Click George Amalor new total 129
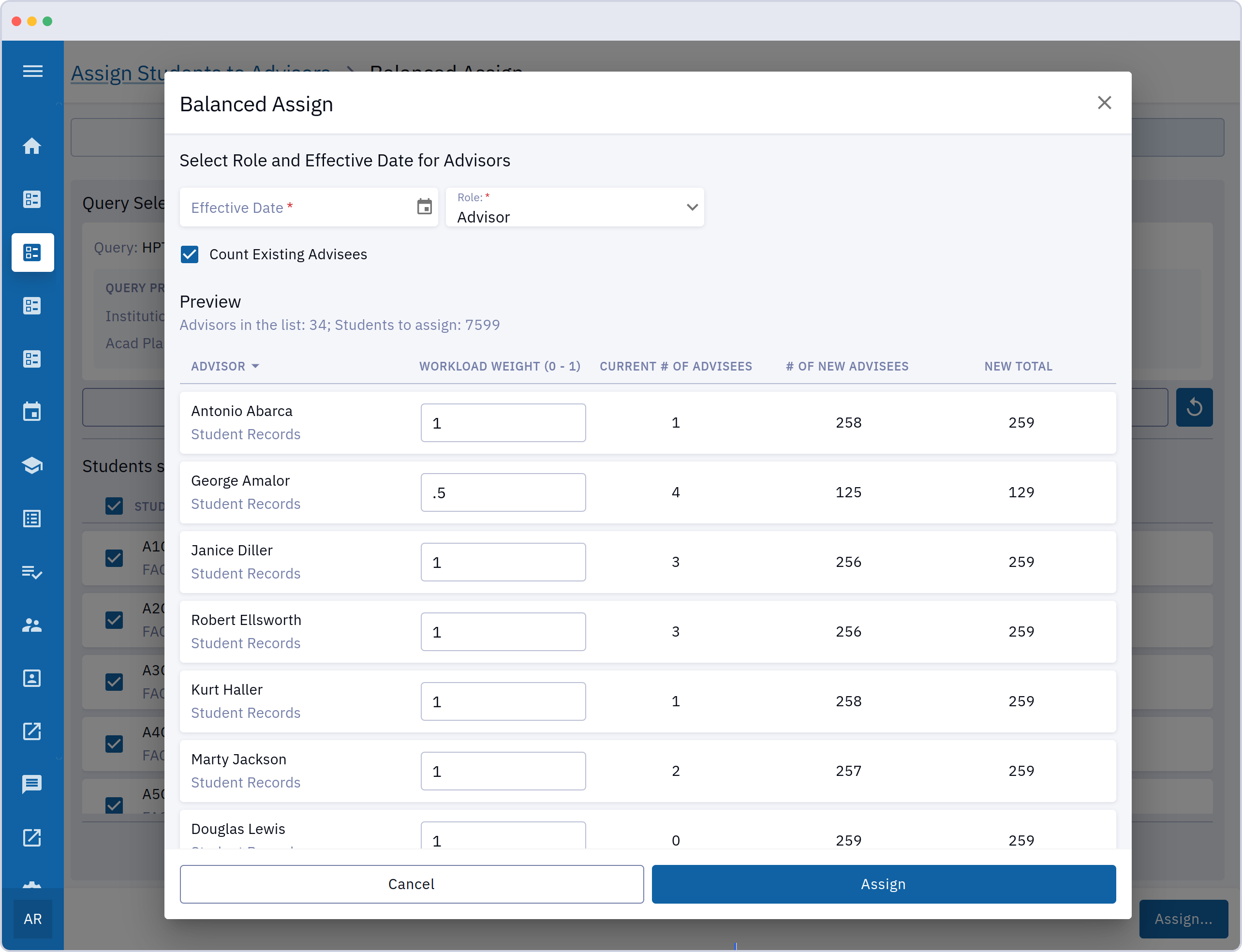This screenshot has height=952, width=1242. click(x=1021, y=492)
